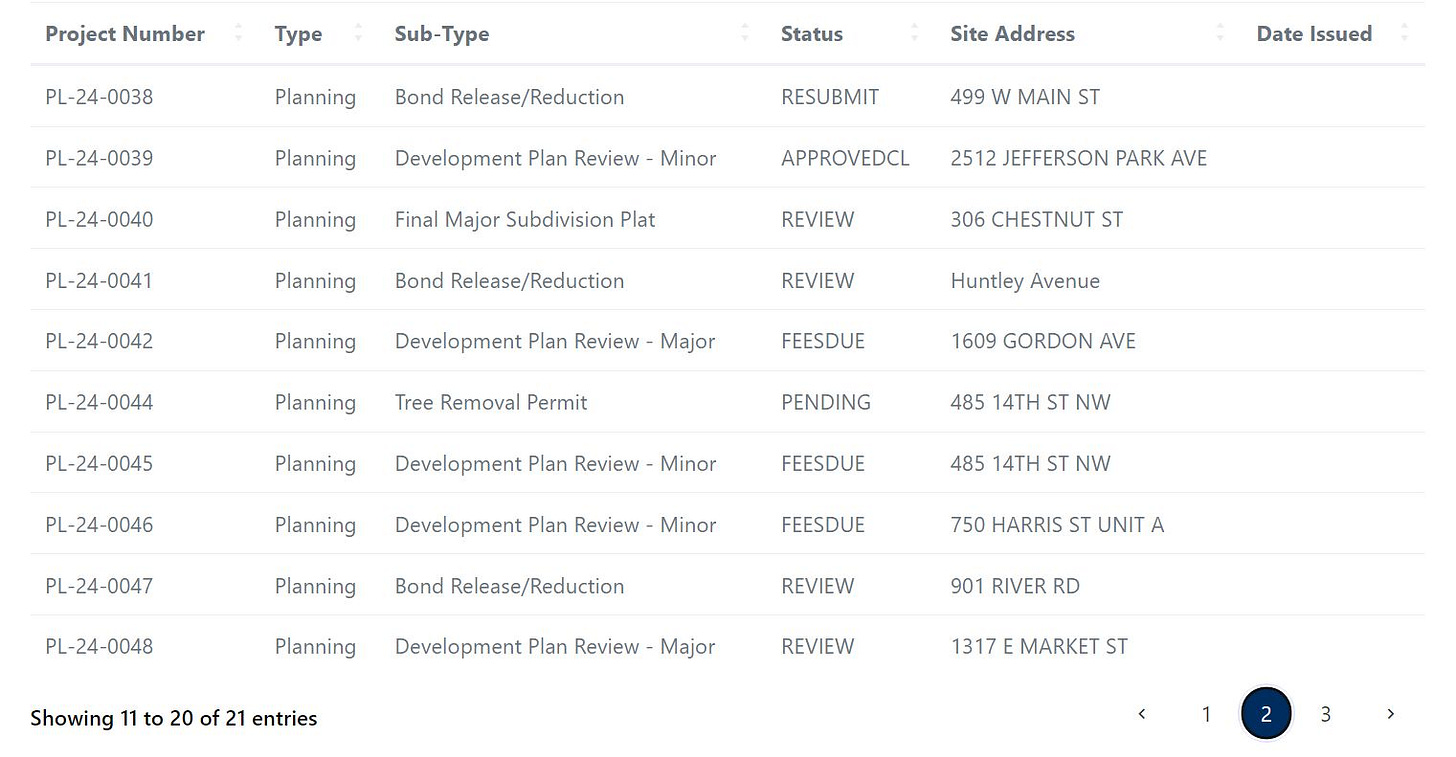Go to page 3
Image resolution: width=1456 pixels, height=757 pixels.
[1326, 714]
